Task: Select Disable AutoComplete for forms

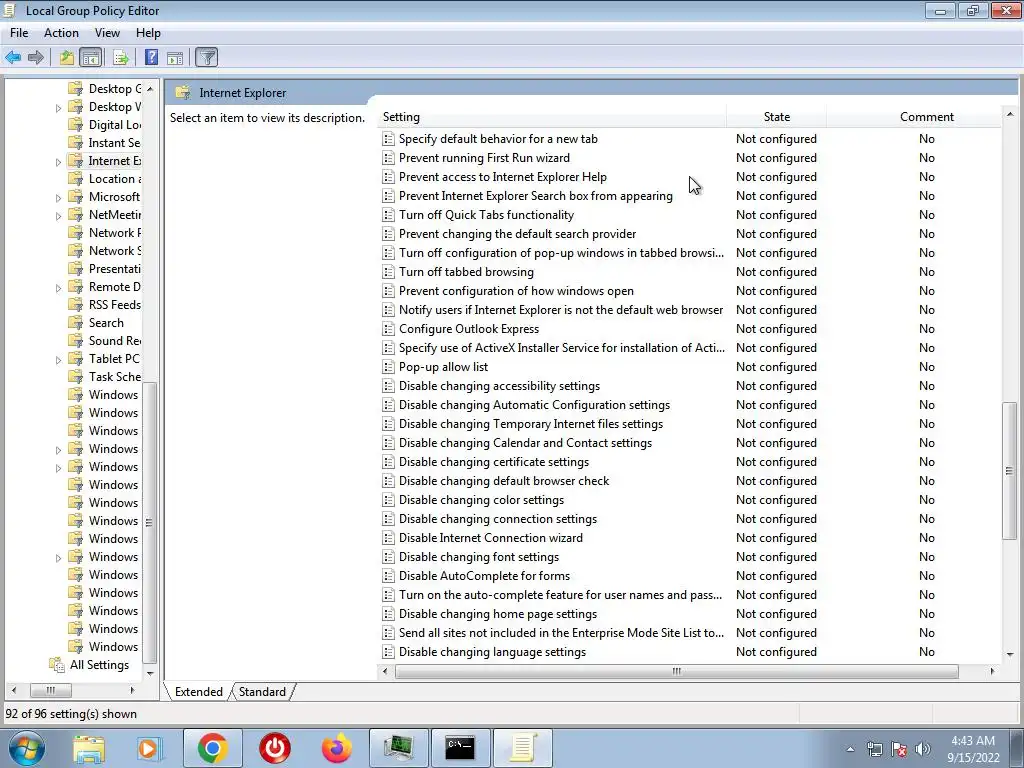Action: coord(484,576)
